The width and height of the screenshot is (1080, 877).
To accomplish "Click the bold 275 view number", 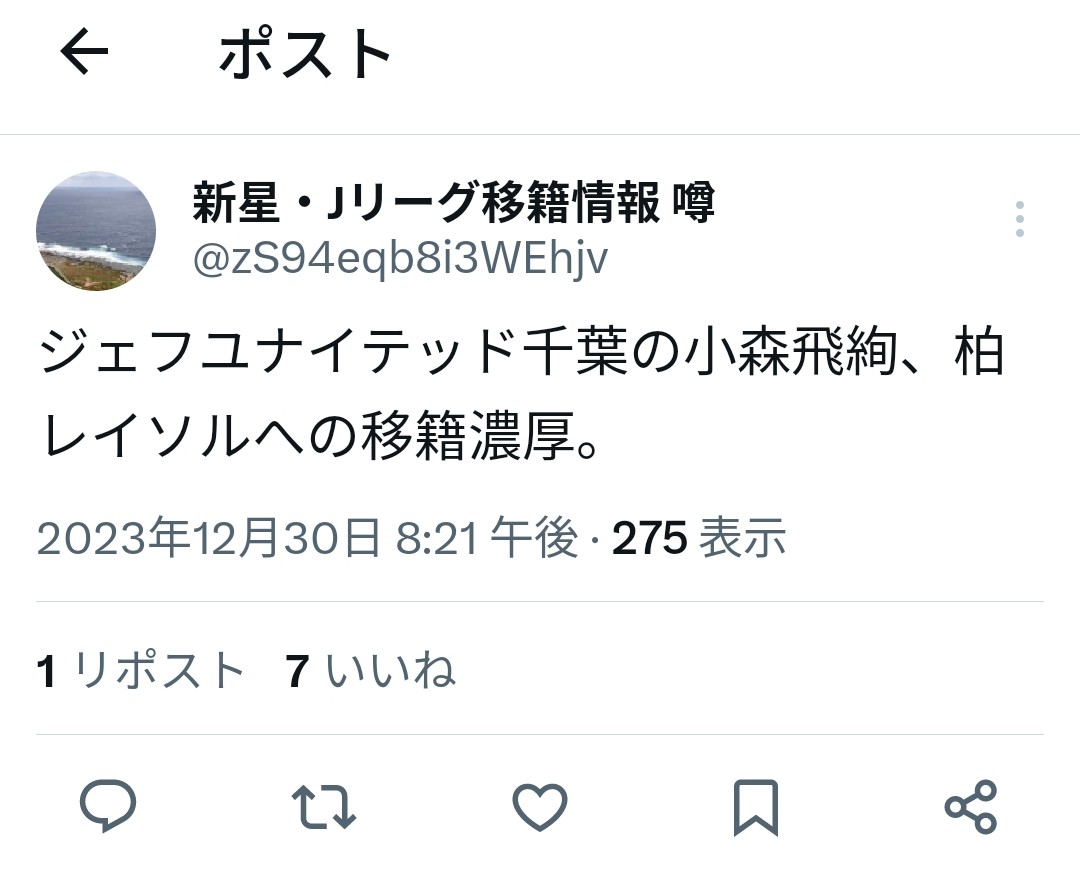I will (x=650, y=537).
